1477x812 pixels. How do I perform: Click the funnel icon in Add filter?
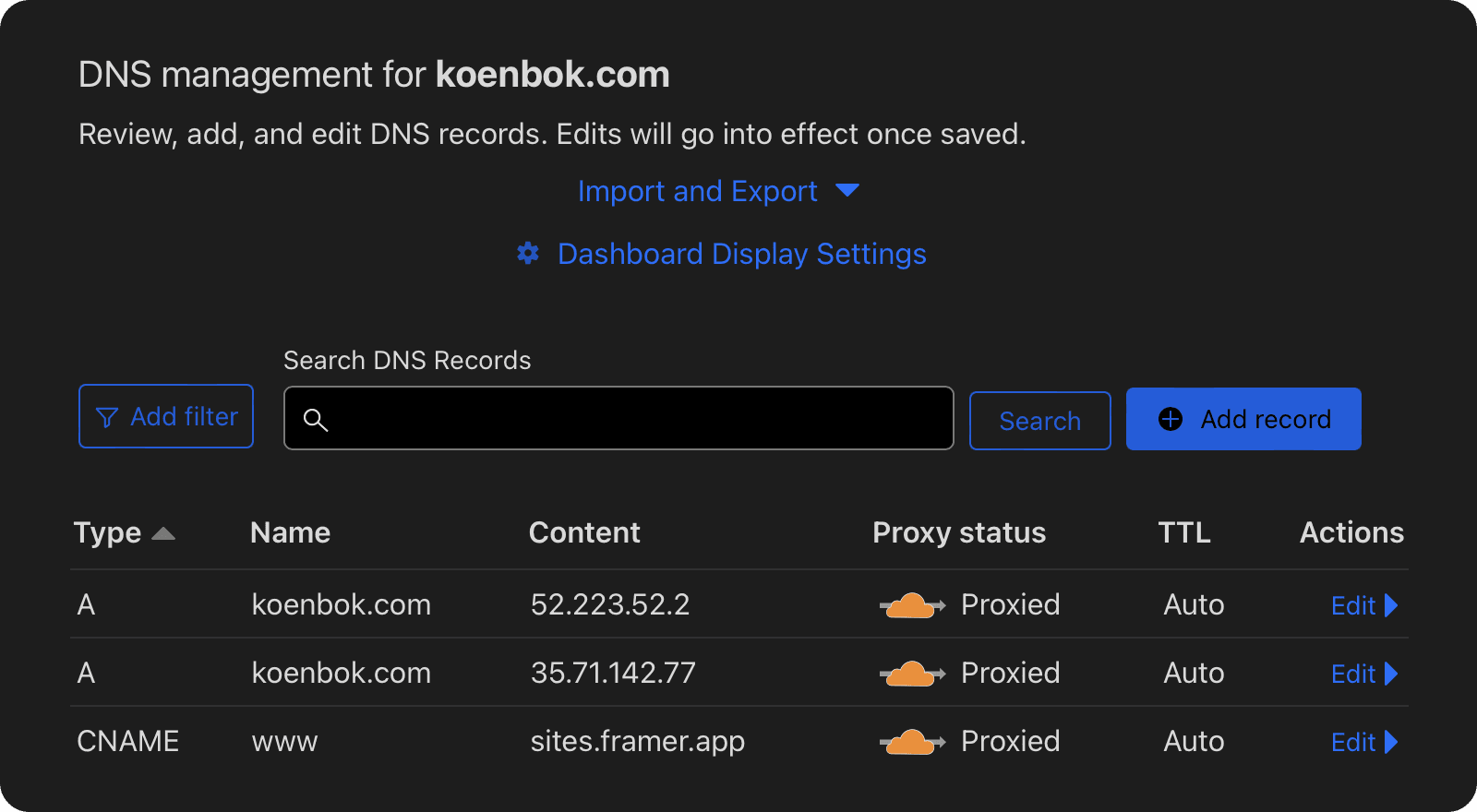(x=107, y=418)
